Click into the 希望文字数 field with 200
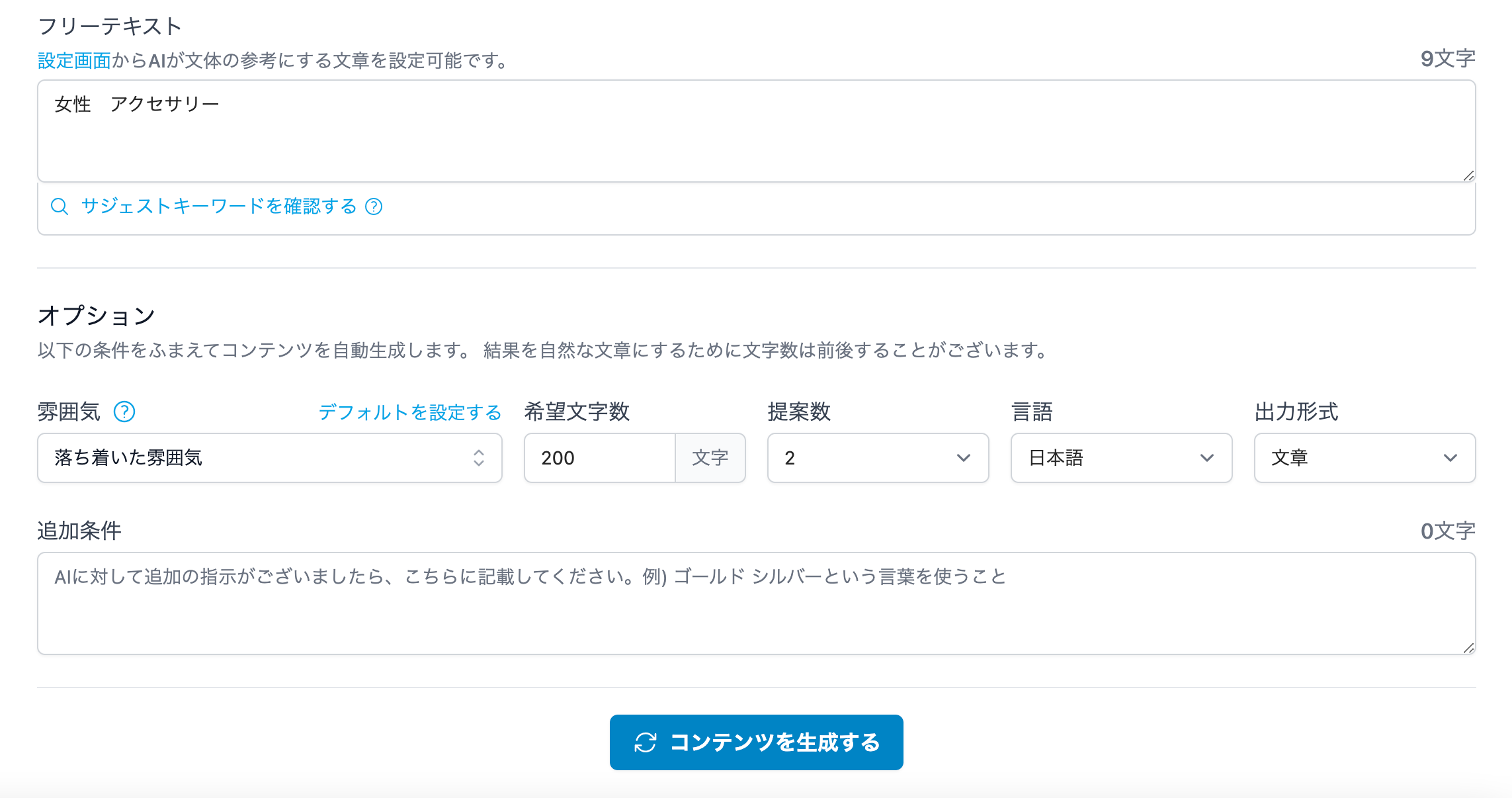1512x798 pixels. click(599, 458)
